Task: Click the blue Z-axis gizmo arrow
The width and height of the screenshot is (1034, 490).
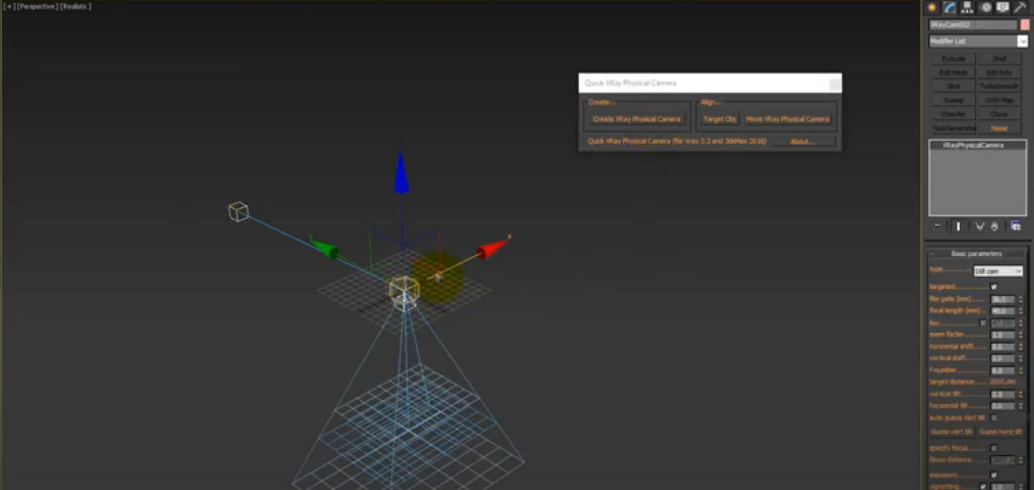Action: (x=401, y=173)
